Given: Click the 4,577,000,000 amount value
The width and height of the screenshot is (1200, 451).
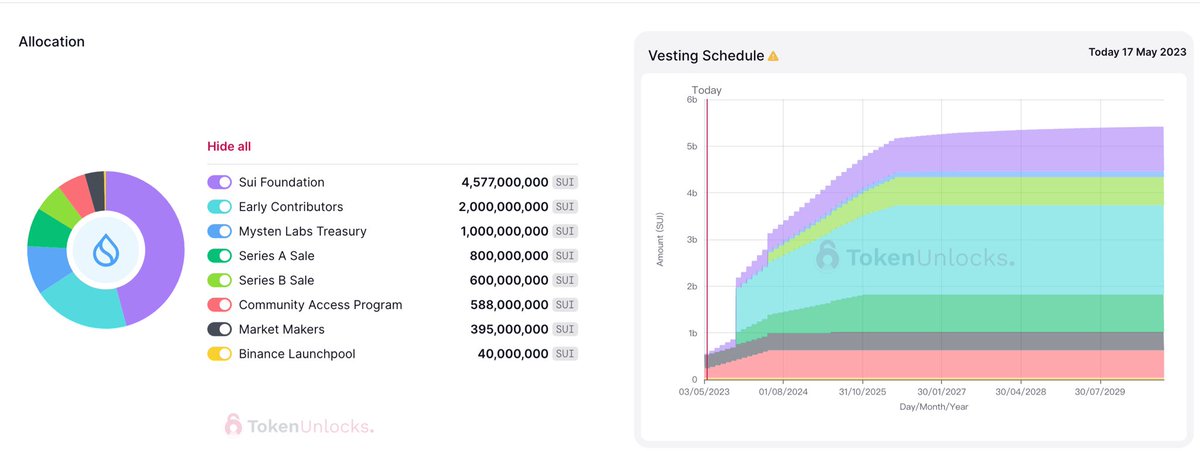Looking at the screenshot, I should [x=504, y=182].
